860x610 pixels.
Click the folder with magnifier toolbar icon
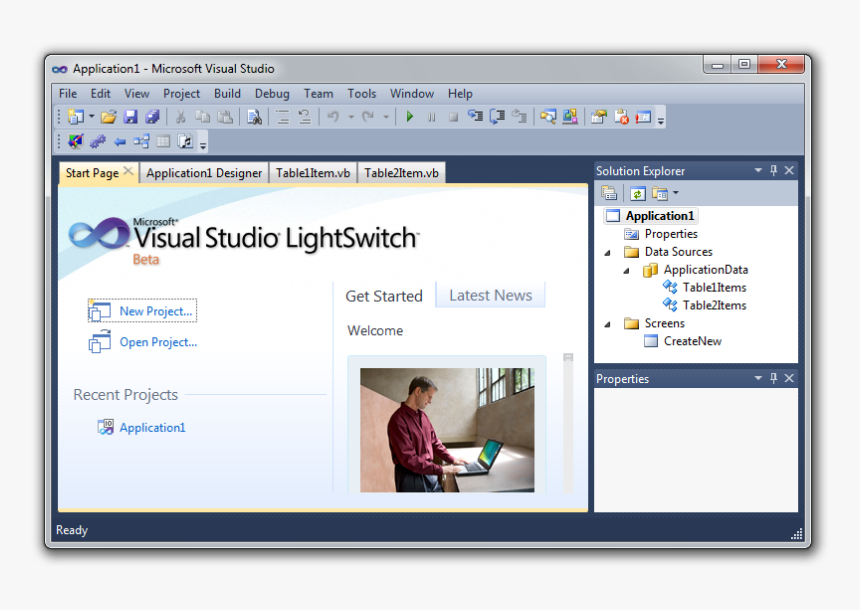548,116
